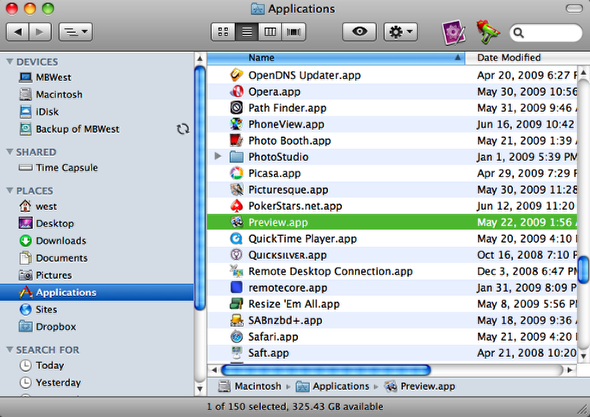Select the Resize 'Em All.app icon
The width and height of the screenshot is (590, 417).
tap(236, 304)
